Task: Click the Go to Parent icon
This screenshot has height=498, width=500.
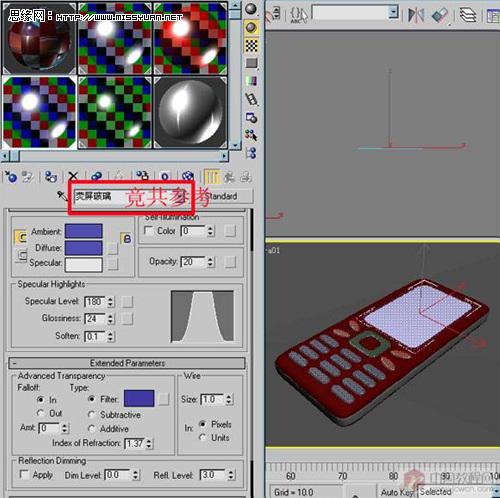Action: 229,177
